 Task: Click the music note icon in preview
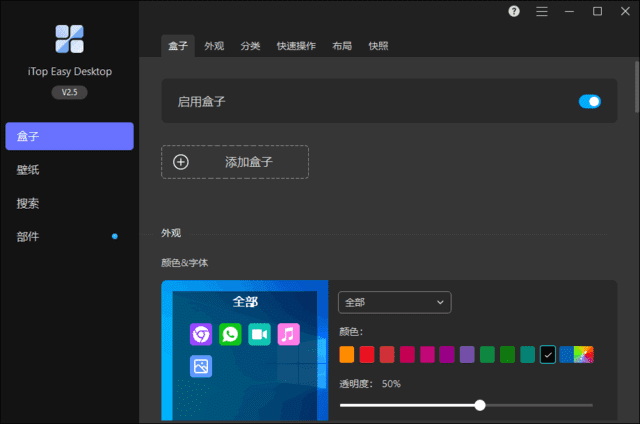pyautogui.click(x=288, y=334)
